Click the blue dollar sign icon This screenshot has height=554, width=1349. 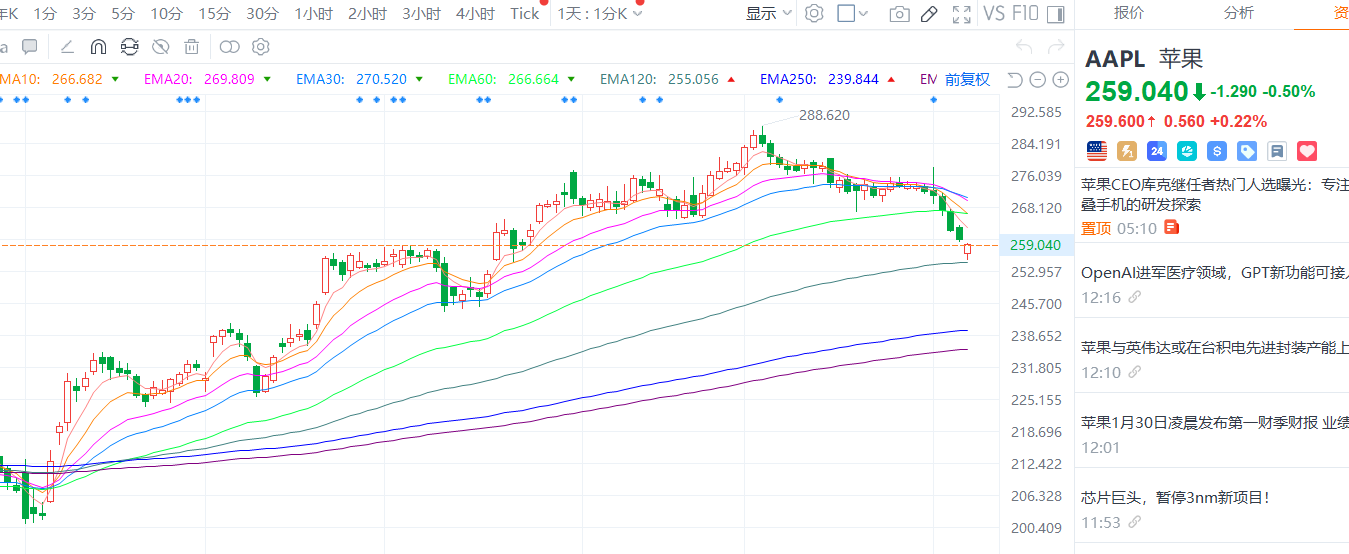tap(1217, 151)
